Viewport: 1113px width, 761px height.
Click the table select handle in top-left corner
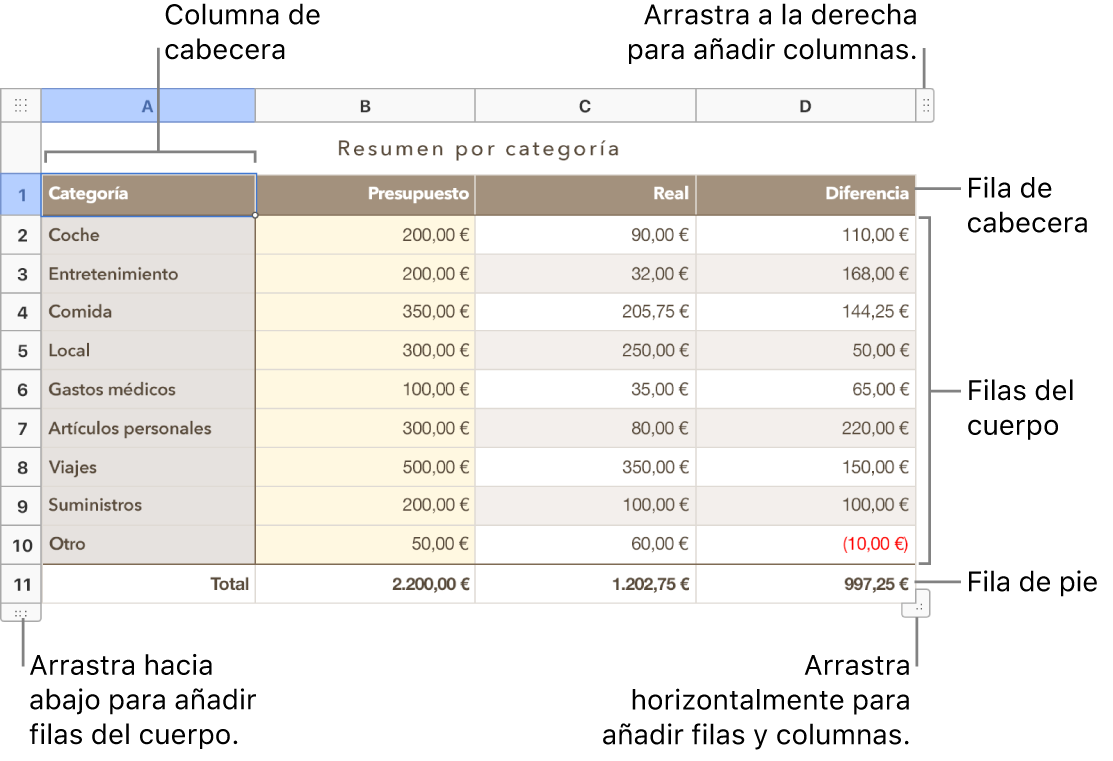click(21, 105)
